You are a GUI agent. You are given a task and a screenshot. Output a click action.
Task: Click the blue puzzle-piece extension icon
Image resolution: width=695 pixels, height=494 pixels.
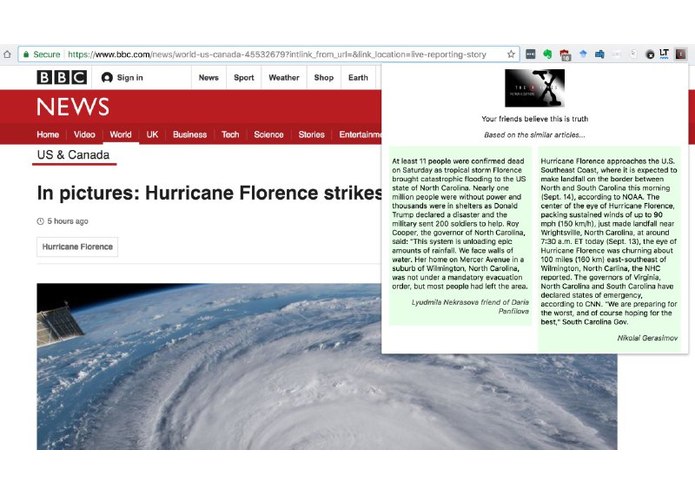pyautogui.click(x=600, y=54)
